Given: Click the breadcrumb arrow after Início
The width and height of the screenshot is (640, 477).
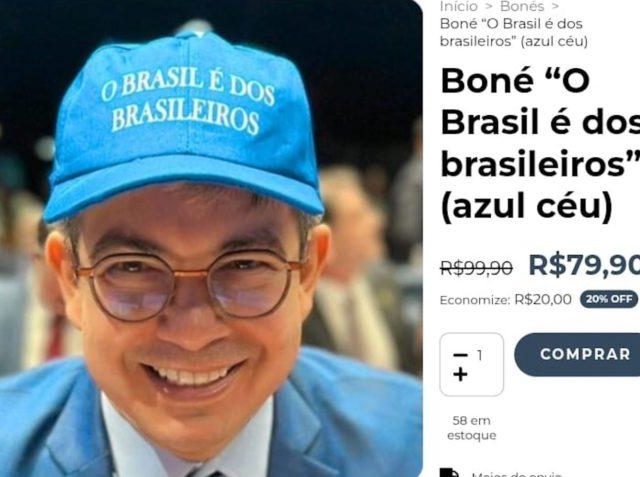Looking at the screenshot, I should click(489, 6).
